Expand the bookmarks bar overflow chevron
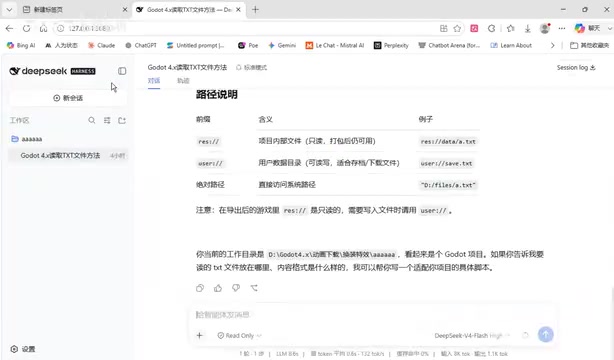614x360 pixels. (553, 45)
